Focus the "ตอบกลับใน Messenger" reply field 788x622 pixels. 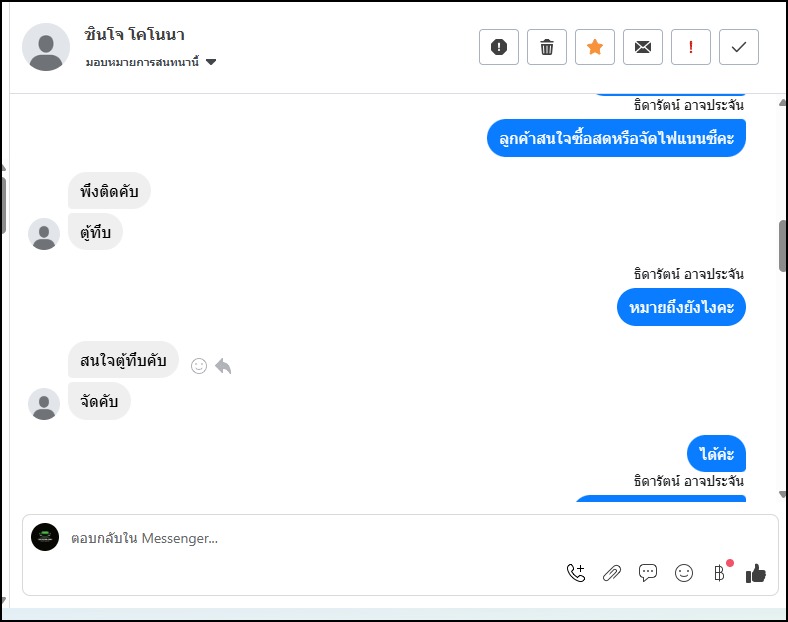(300, 539)
